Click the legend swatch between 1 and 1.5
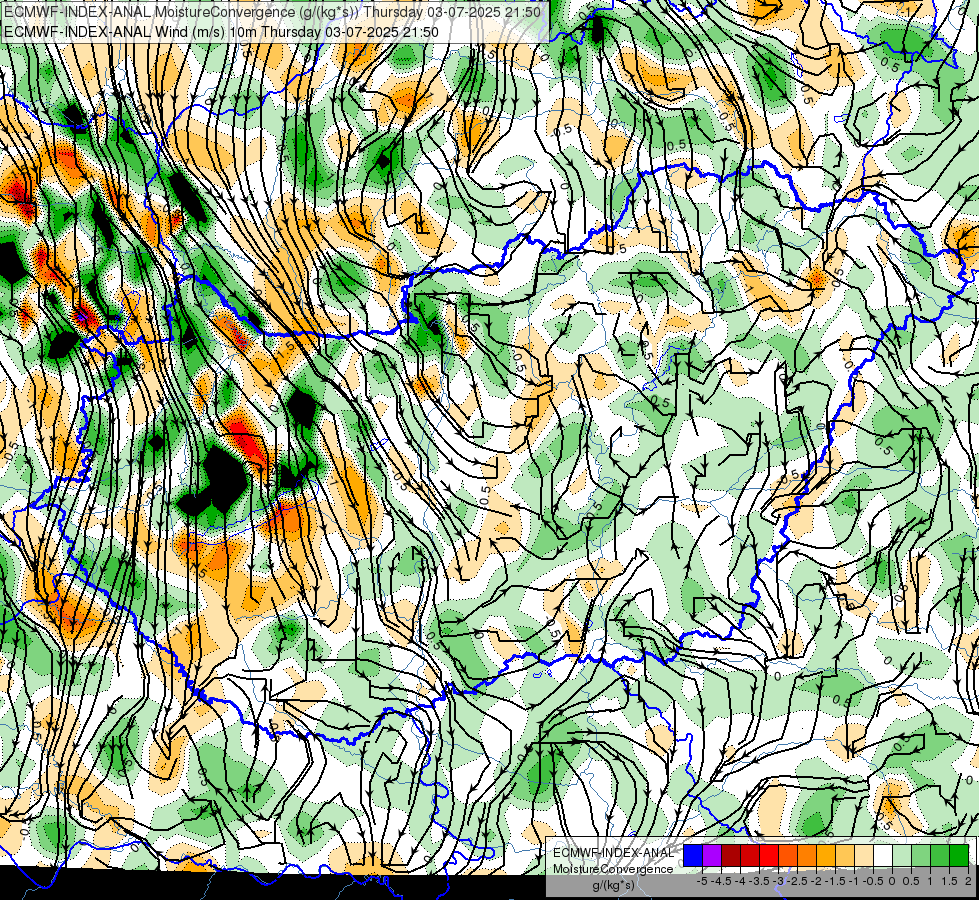This screenshot has height=900, width=979. (940, 855)
